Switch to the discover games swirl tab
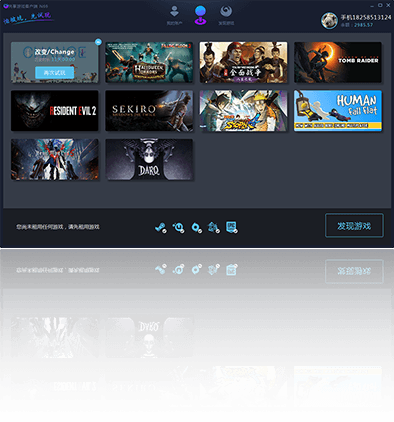 click(226, 16)
